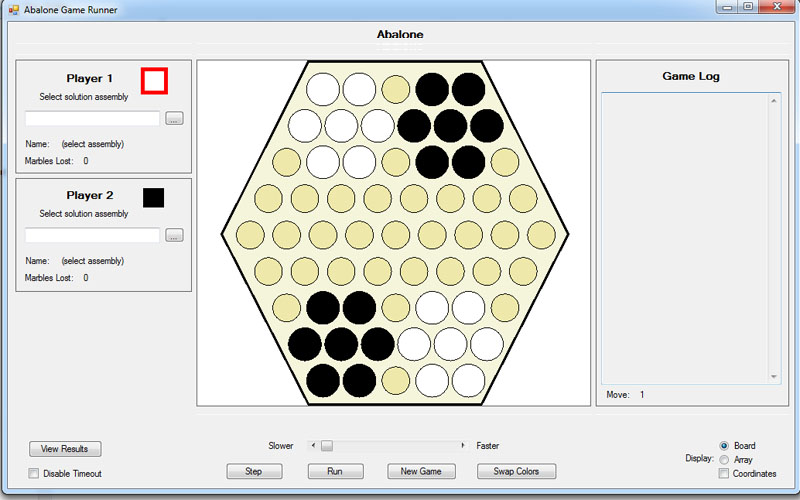Click the rightmost black marble in the second row

tap(487, 126)
